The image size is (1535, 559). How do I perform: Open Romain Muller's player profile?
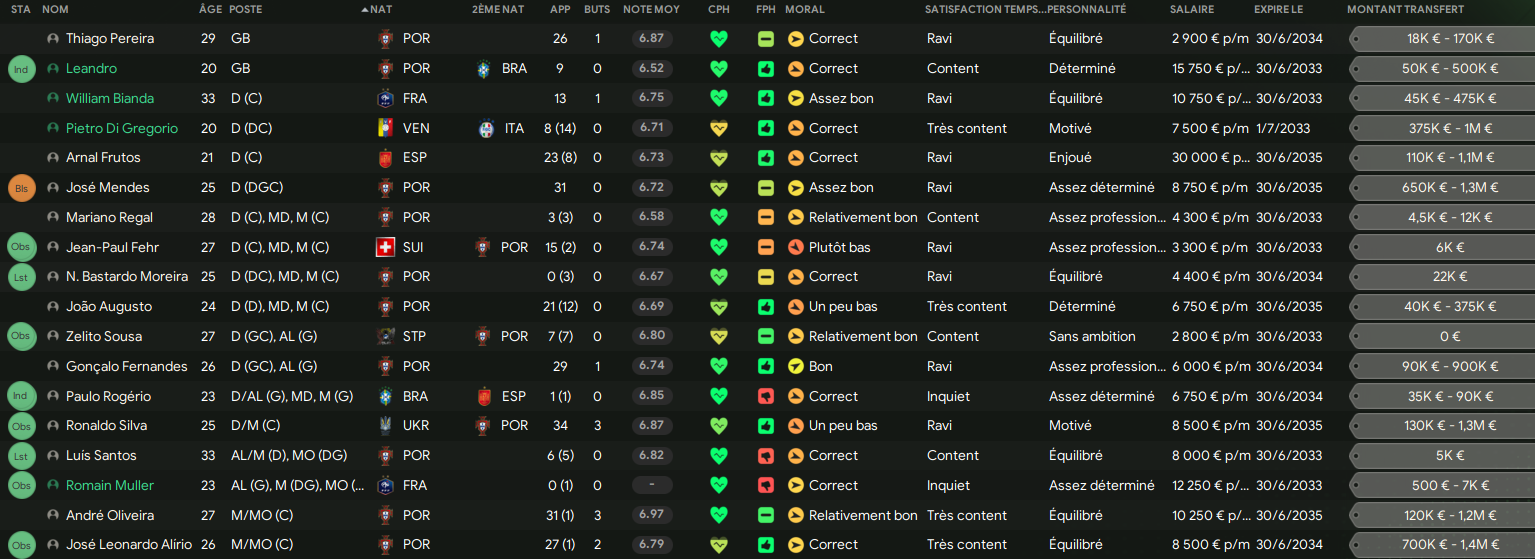click(x=110, y=486)
